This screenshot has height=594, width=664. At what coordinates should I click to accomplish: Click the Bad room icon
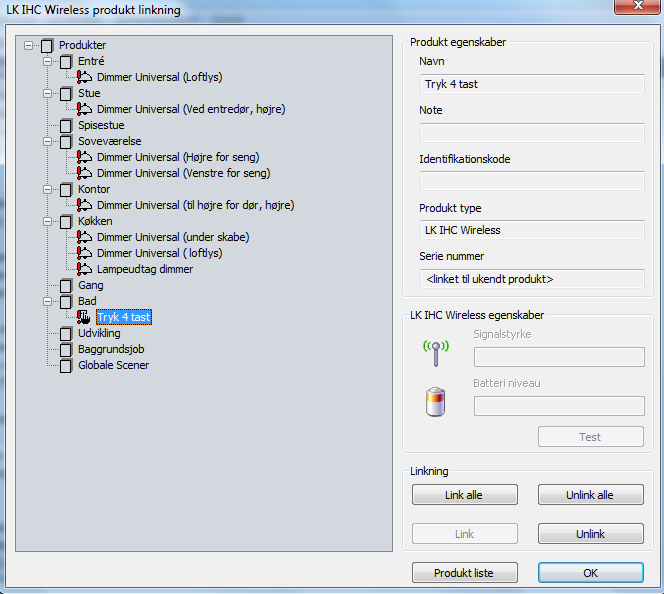tap(66, 302)
